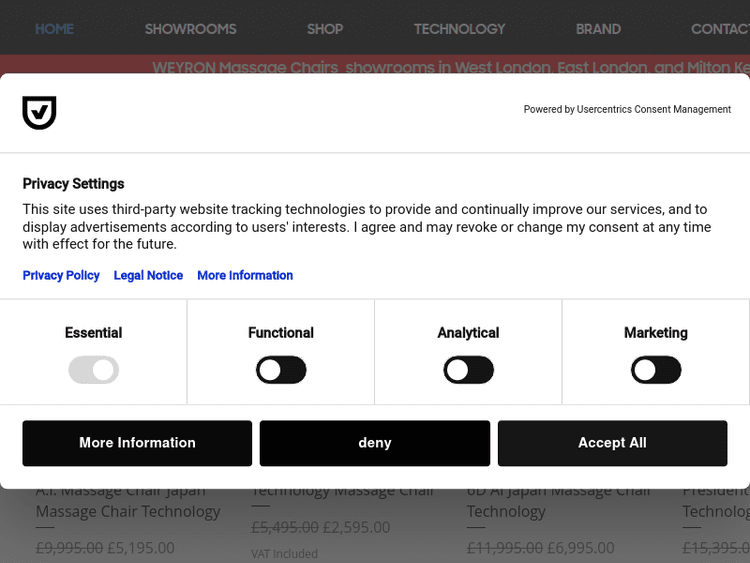Toggle the Essential consent switch
Screen dimensions: 750x563
pyautogui.click(x=93, y=371)
